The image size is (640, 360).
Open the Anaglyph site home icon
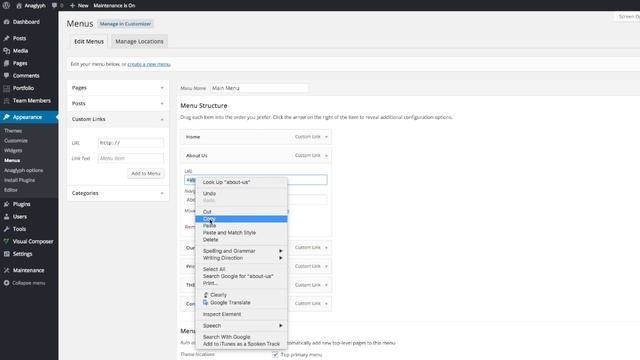(19, 6)
